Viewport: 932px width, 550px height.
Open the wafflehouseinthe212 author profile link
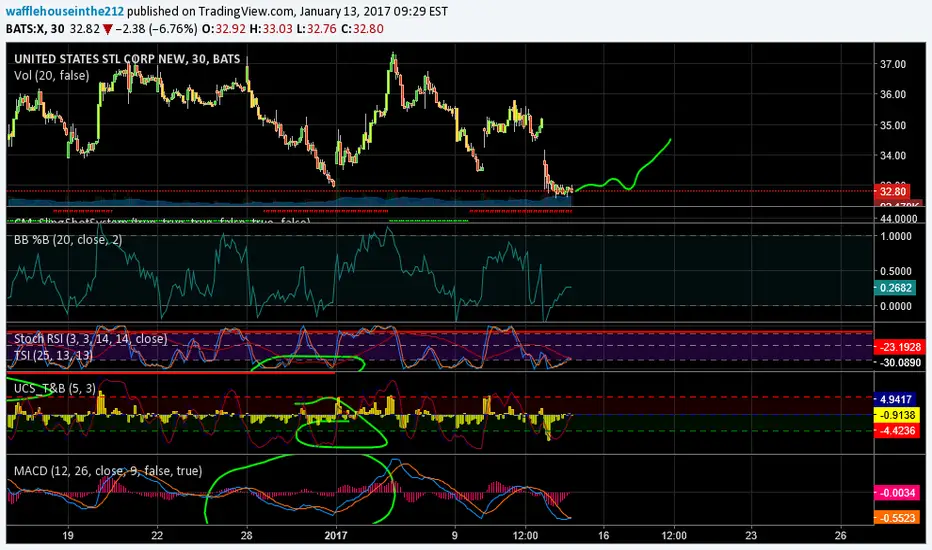[x=65, y=11]
